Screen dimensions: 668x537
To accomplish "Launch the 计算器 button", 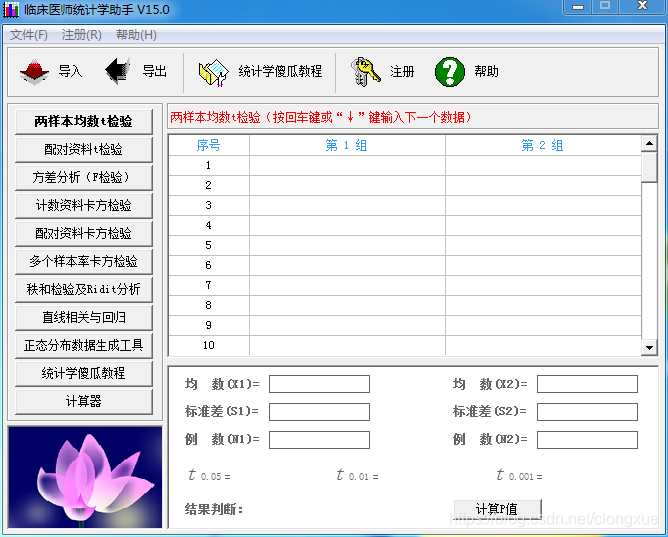I will coord(84,402).
